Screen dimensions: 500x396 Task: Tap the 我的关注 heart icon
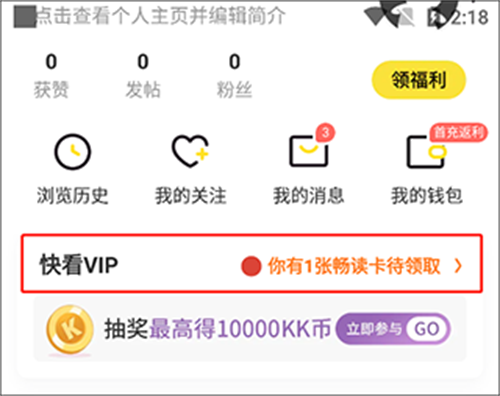(x=190, y=151)
